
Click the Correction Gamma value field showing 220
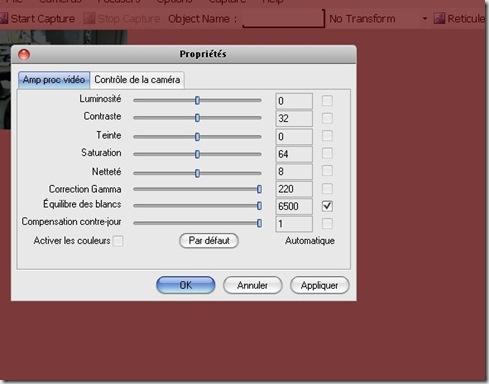(294, 189)
